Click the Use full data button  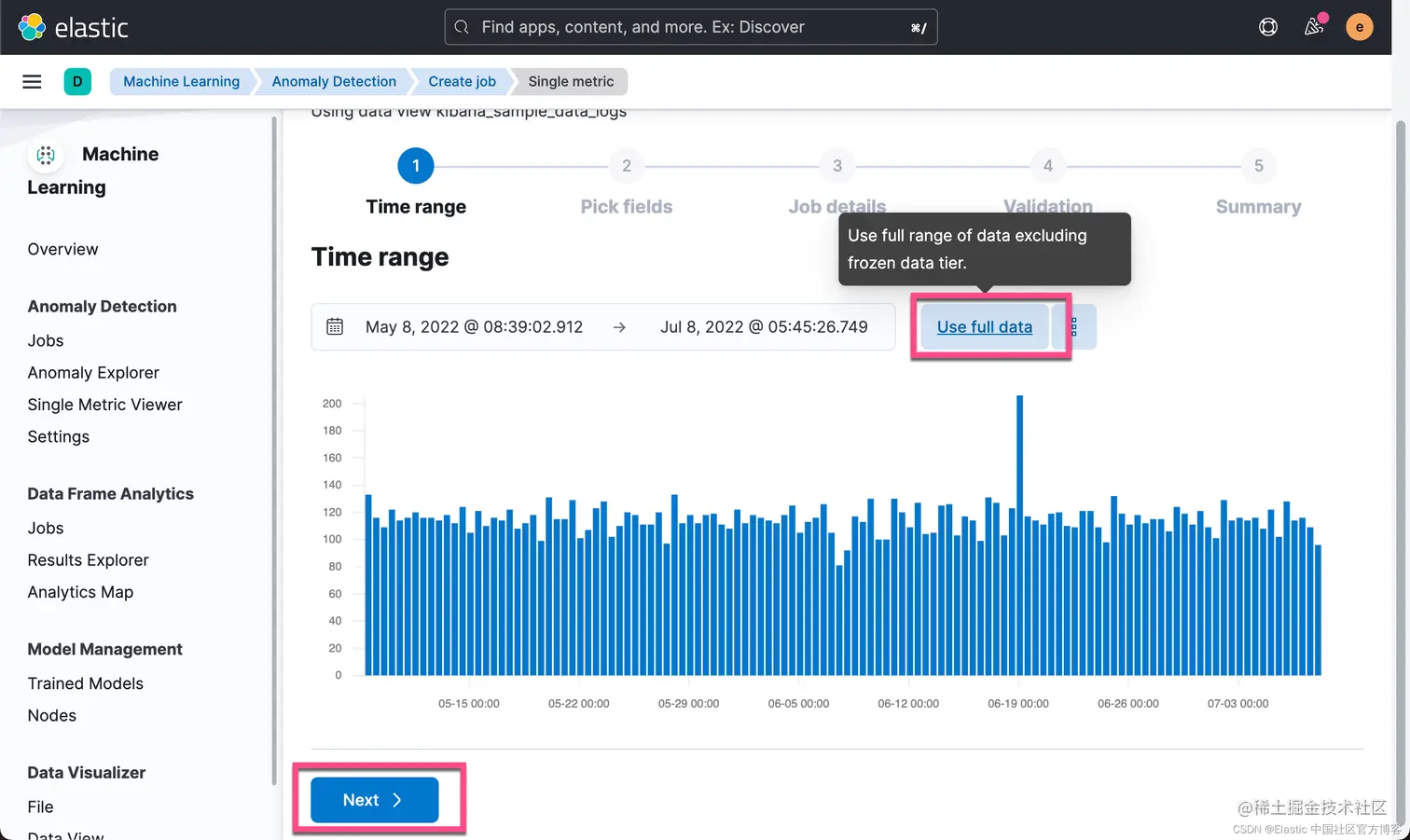[x=985, y=327]
